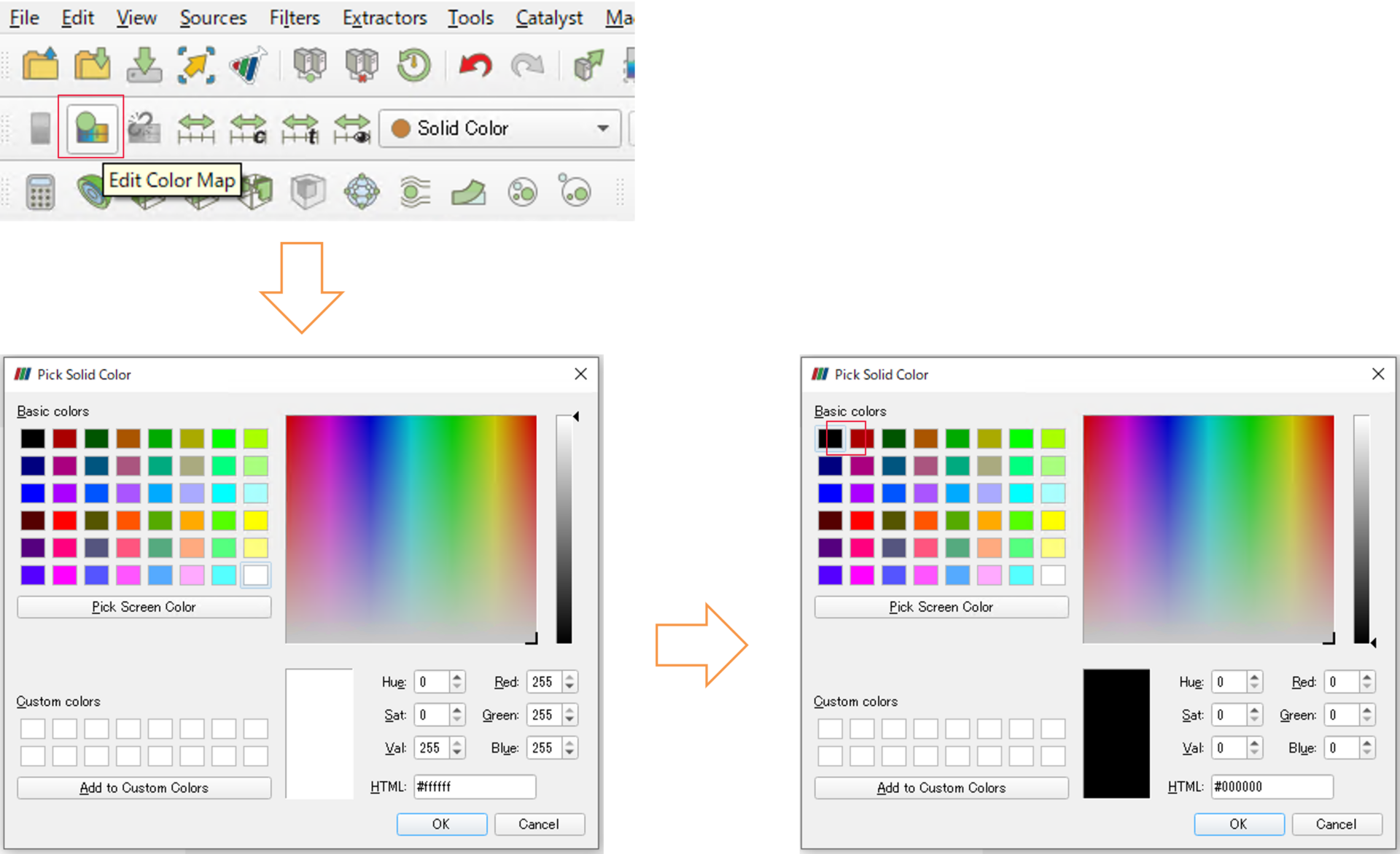1400x854 pixels.
Task: Close the right Pick Solid Color dialog
Action: 1378,374
